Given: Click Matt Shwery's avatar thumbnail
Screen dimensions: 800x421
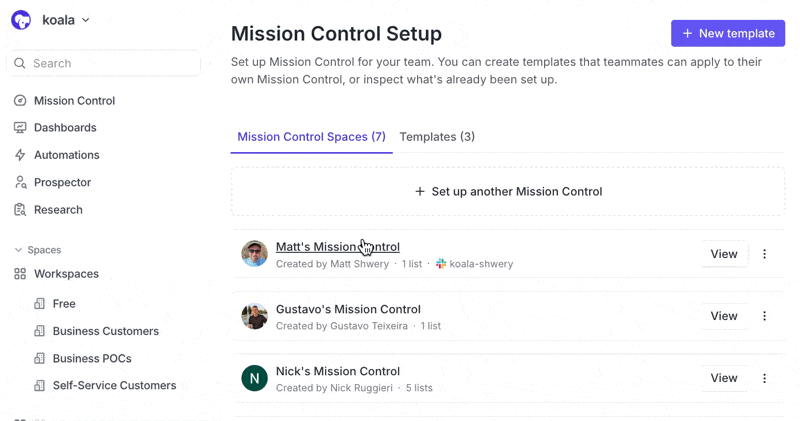Looking at the screenshot, I should (255, 254).
